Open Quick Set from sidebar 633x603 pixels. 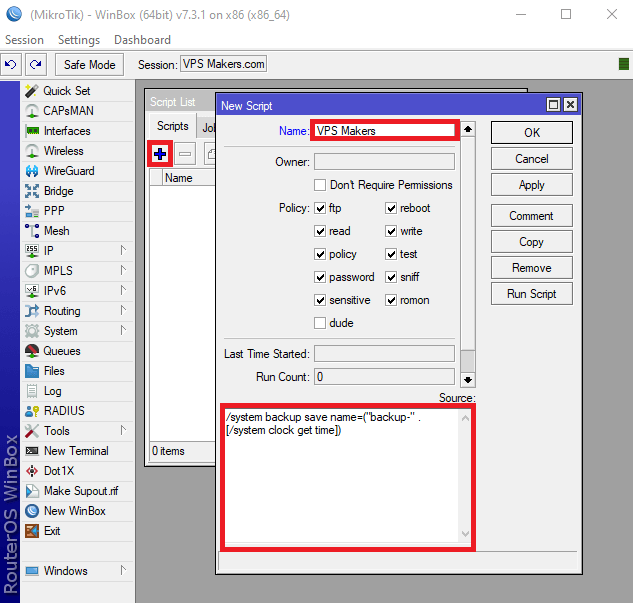click(78, 91)
